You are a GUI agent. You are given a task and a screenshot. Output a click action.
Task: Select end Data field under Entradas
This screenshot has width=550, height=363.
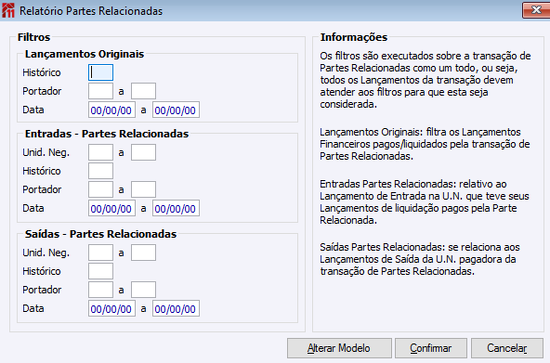(x=176, y=208)
